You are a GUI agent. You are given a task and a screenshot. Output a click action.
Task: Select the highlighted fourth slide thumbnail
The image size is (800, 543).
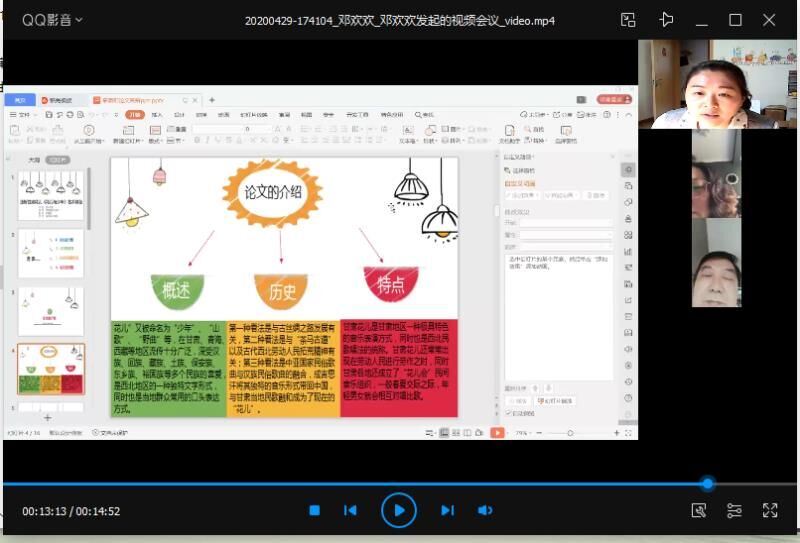coord(52,369)
